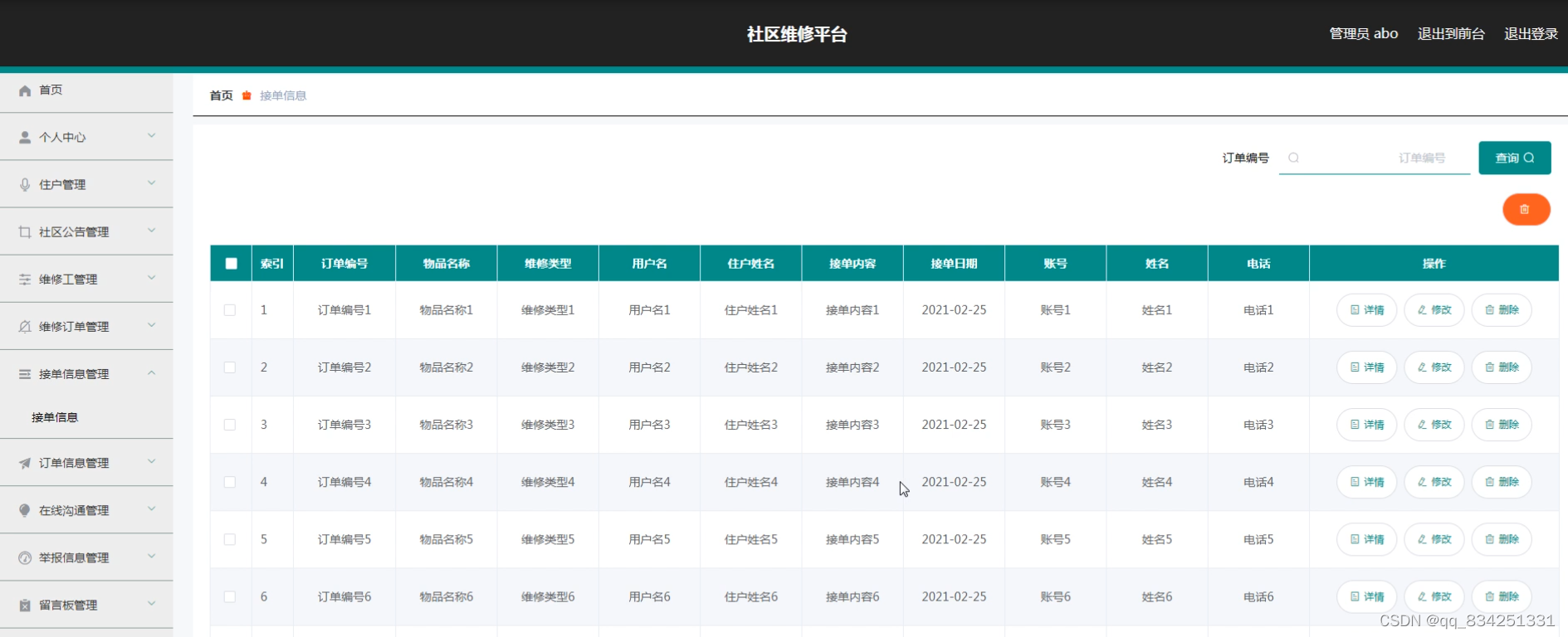Click 删除 button for row 订单编号5
This screenshot has height=637, width=1568.
point(1501,539)
